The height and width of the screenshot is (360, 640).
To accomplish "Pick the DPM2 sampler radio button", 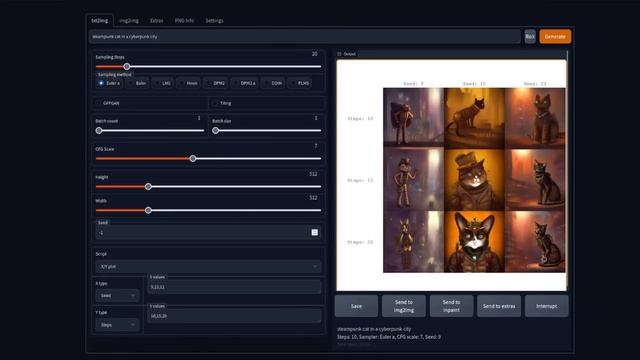I will click(x=216, y=83).
